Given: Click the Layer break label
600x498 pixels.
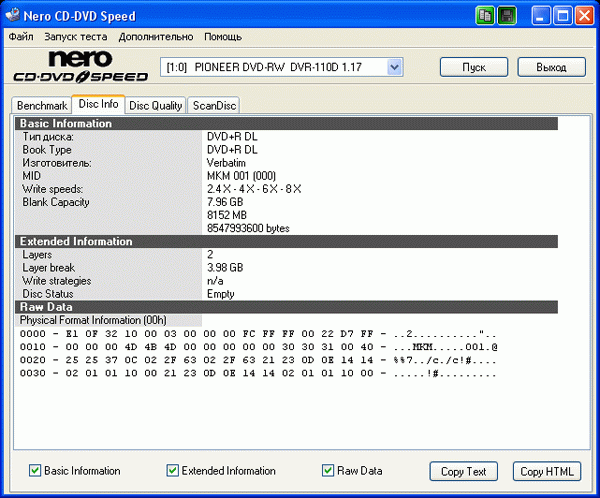Looking at the screenshot, I should click(x=48, y=268).
